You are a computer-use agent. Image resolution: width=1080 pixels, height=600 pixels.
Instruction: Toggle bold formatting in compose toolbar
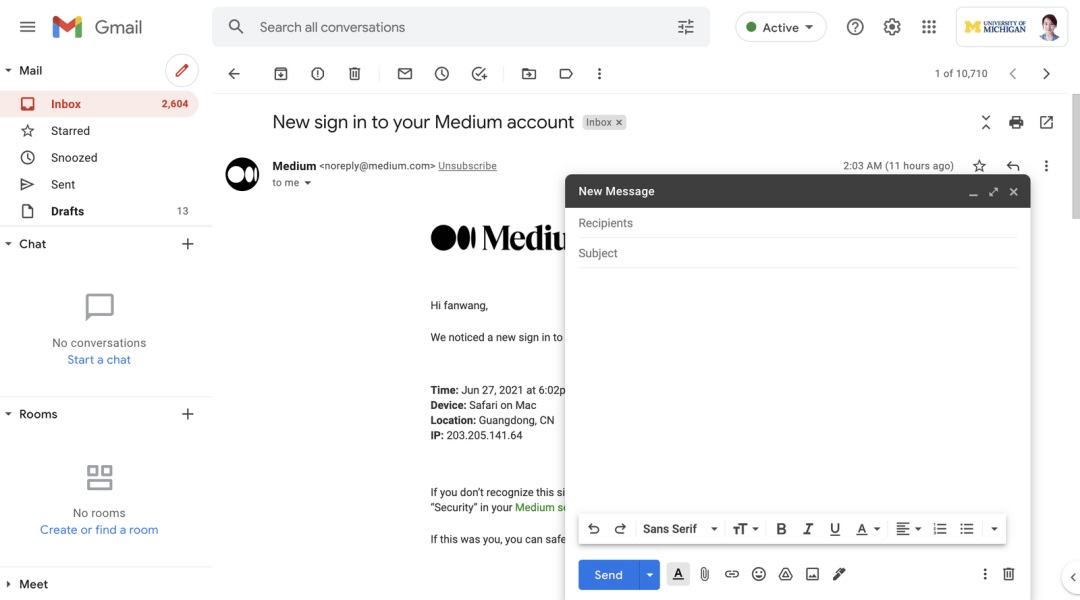pyautogui.click(x=781, y=529)
